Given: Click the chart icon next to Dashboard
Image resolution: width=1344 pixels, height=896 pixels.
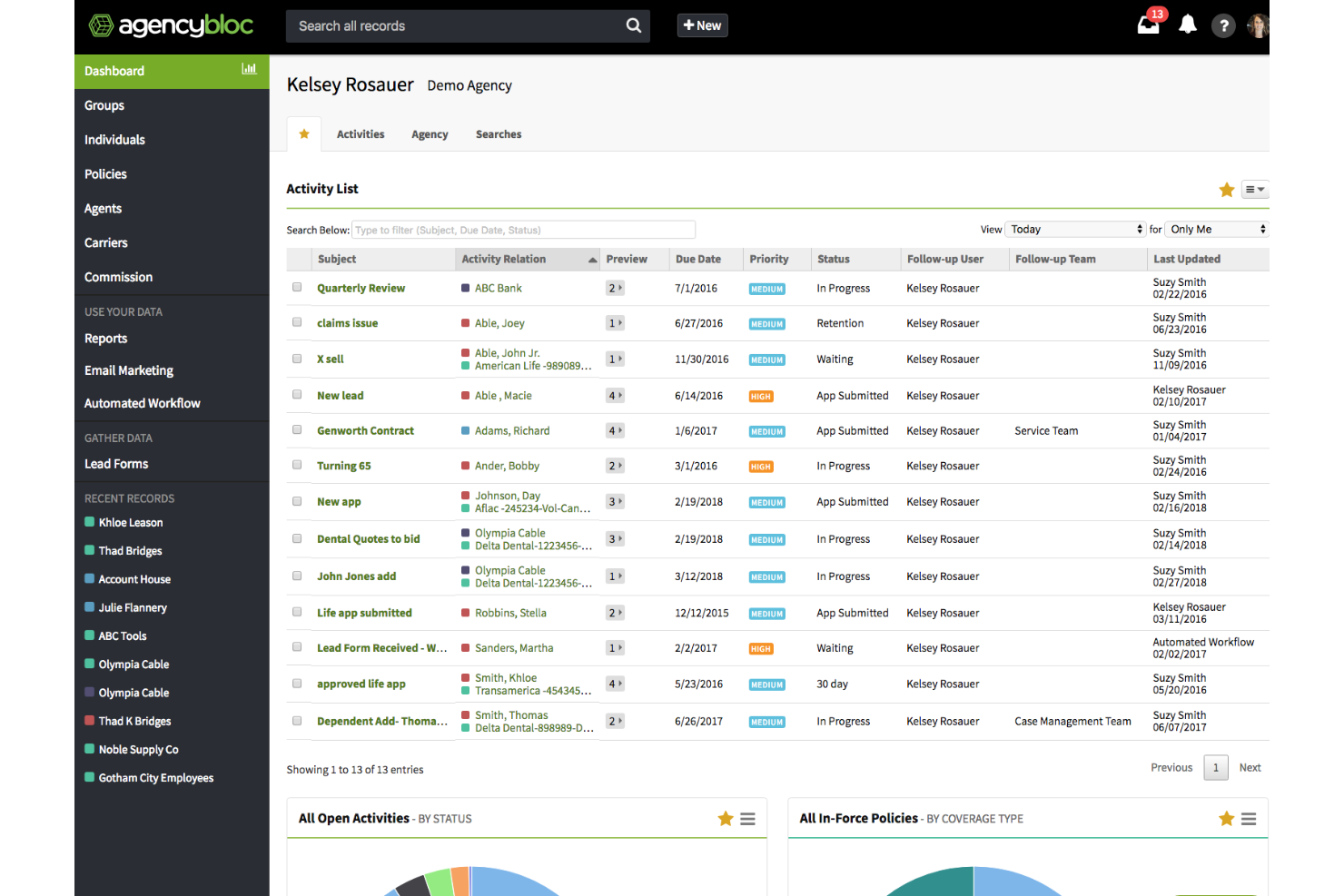Looking at the screenshot, I should (x=249, y=69).
